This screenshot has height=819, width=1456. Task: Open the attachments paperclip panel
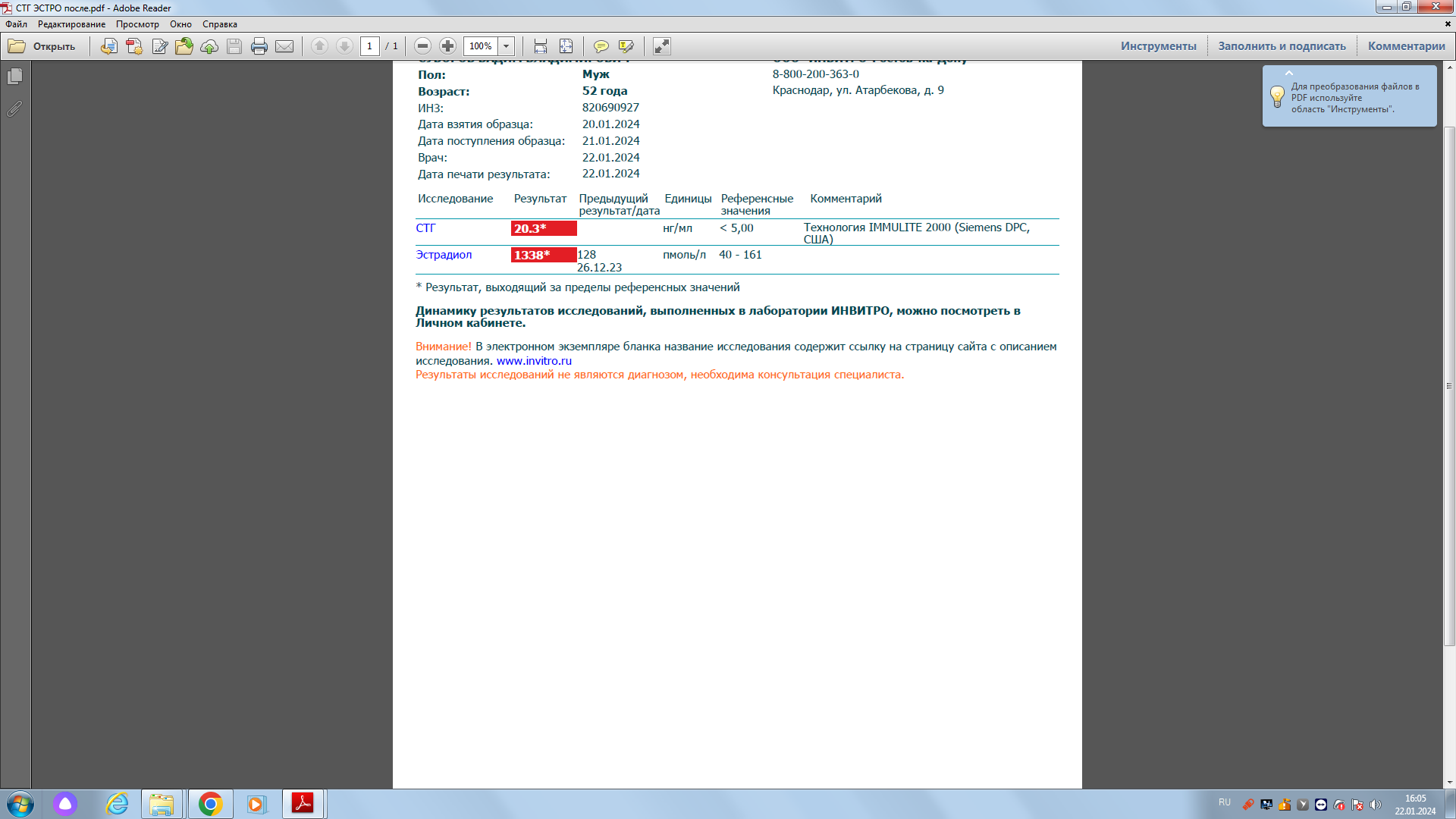(x=14, y=109)
